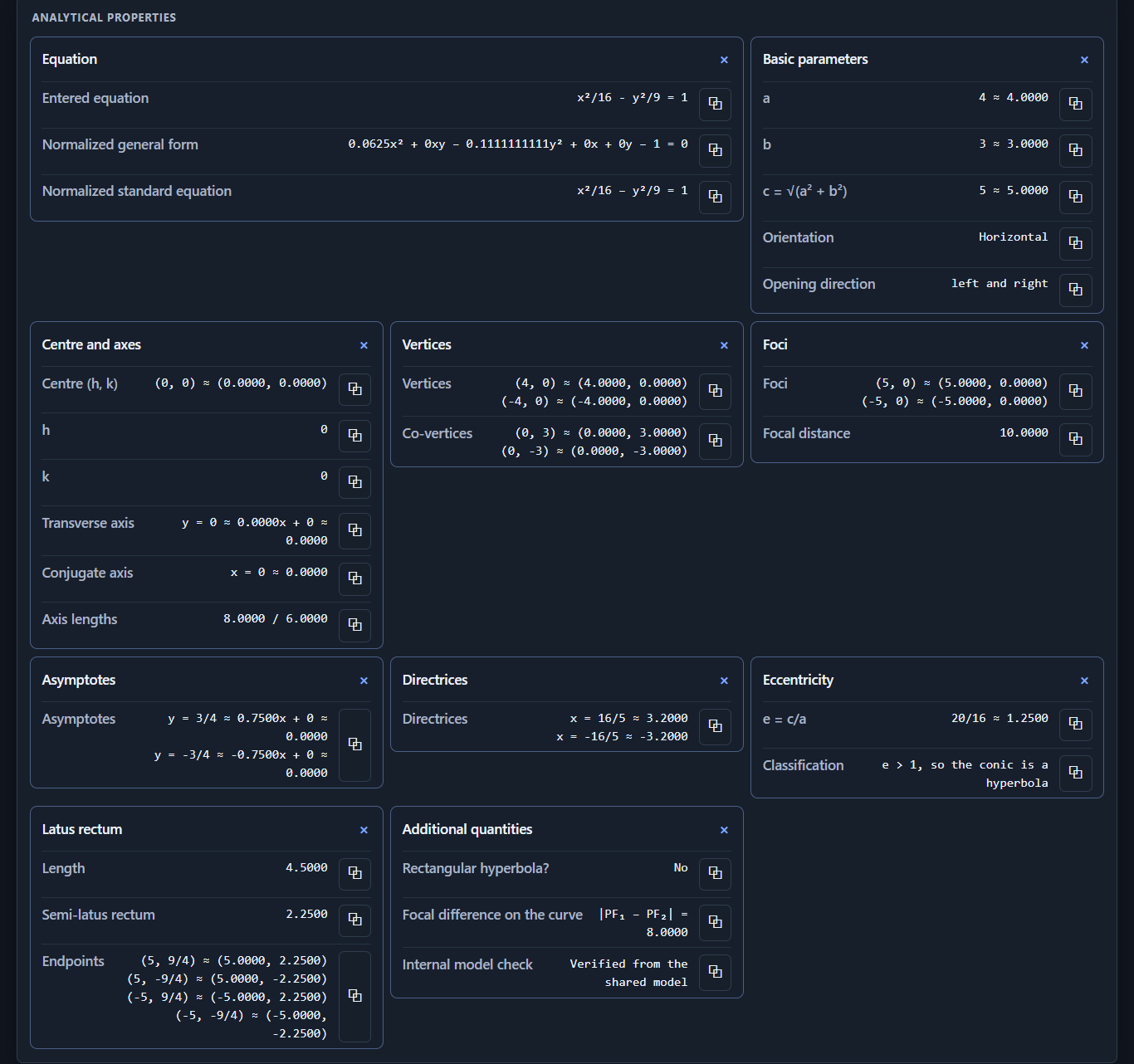Copy the Opening direction value
The width and height of the screenshot is (1134, 1064).
(x=1075, y=290)
